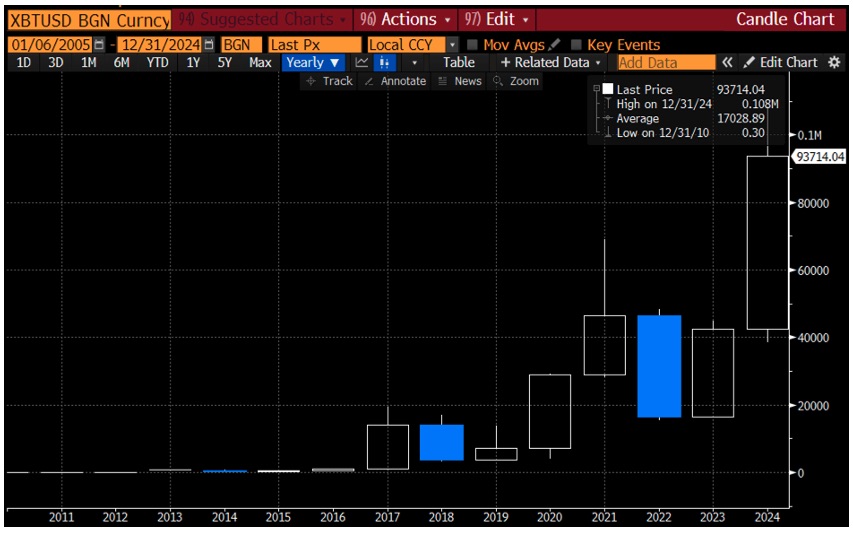Click the Low on 12/31/10 legend row

pyautogui.click(x=684, y=133)
